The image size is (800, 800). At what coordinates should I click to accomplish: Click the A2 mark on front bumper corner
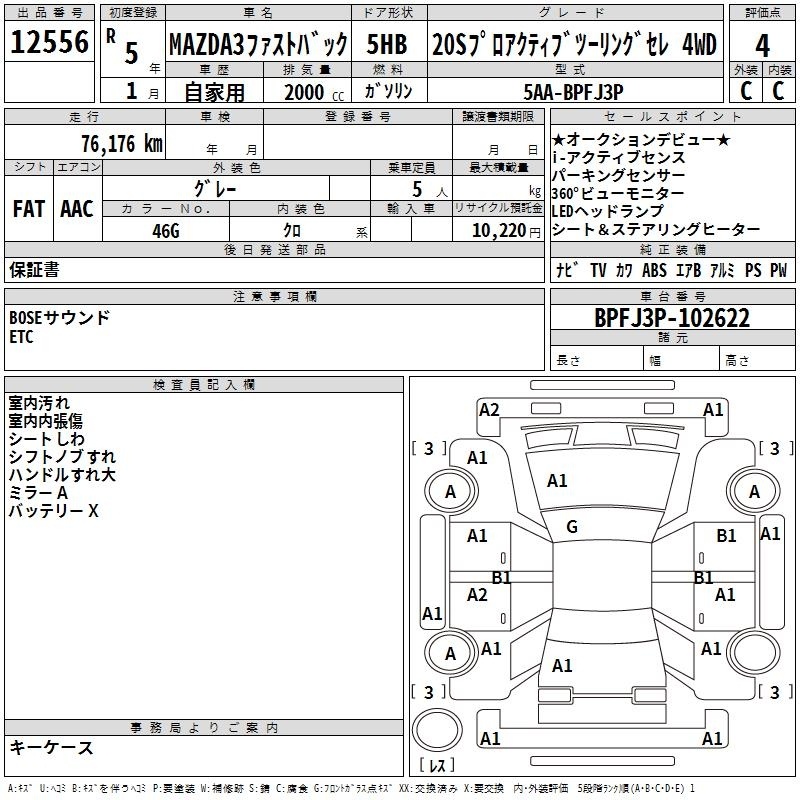coord(489,409)
